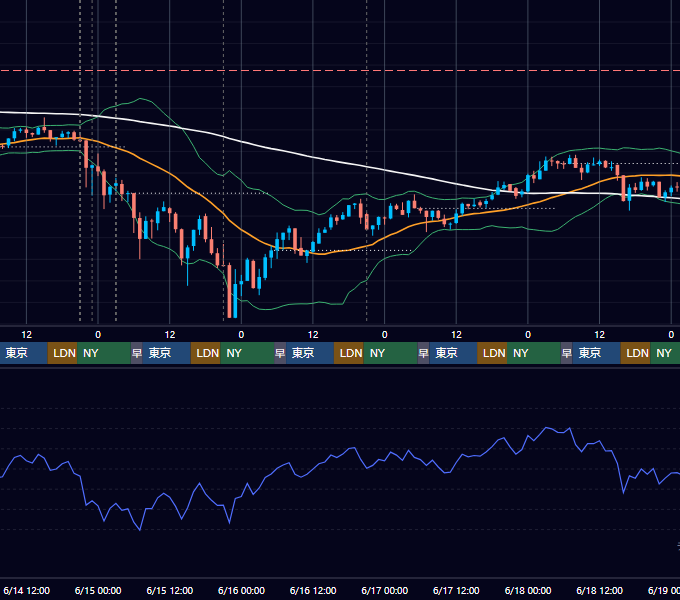Click the red dashed horizontal price line
The image size is (680, 600).
[340, 70]
